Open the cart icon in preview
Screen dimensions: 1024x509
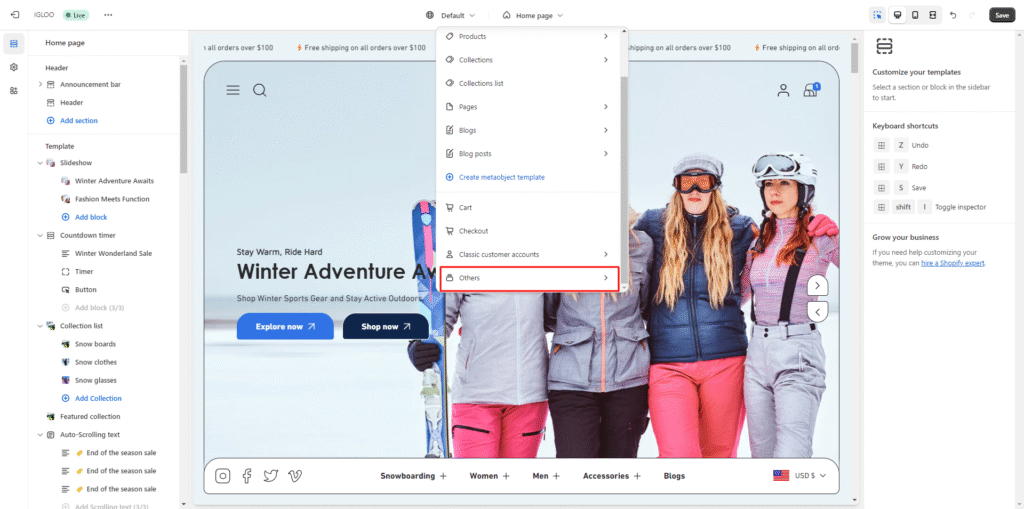pyautogui.click(x=810, y=91)
